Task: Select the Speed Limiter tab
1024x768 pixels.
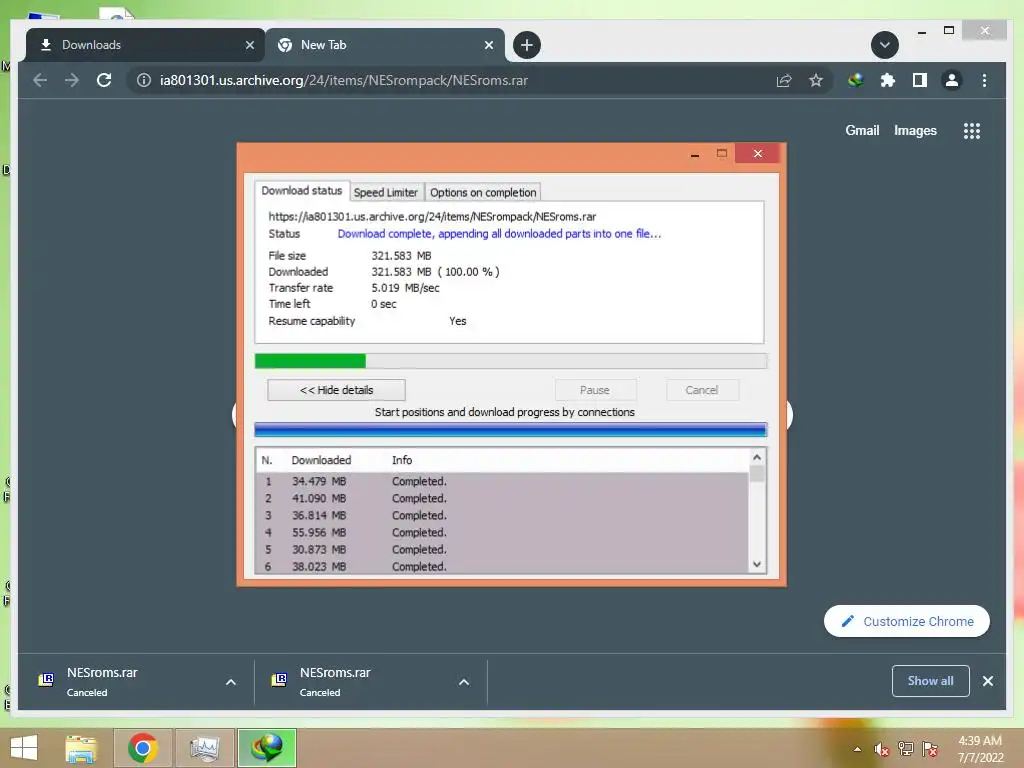Action: [x=386, y=193]
